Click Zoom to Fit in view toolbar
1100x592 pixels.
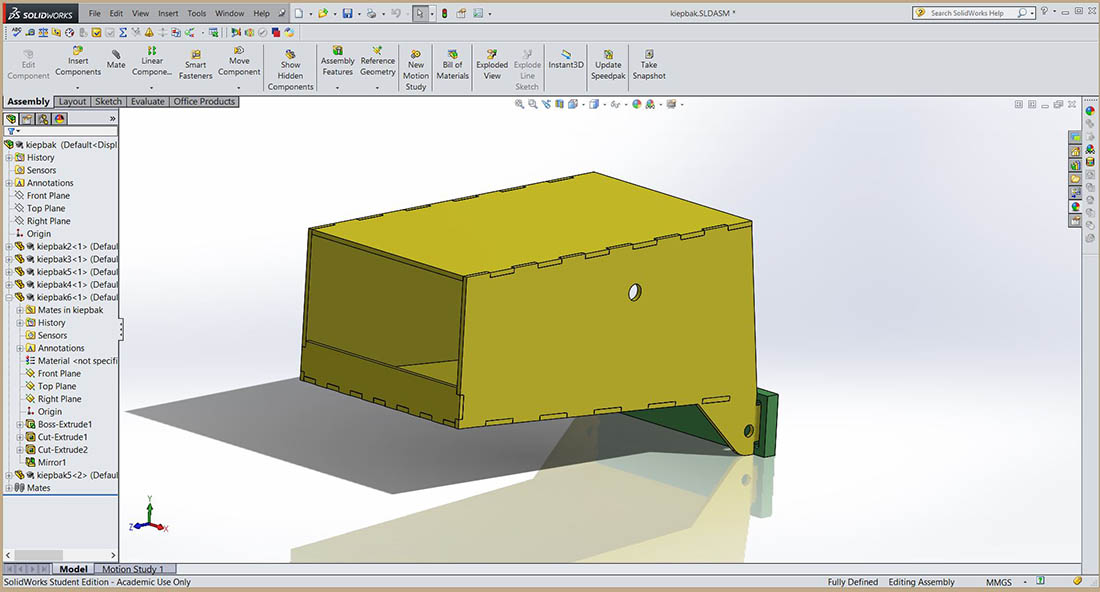(x=519, y=104)
